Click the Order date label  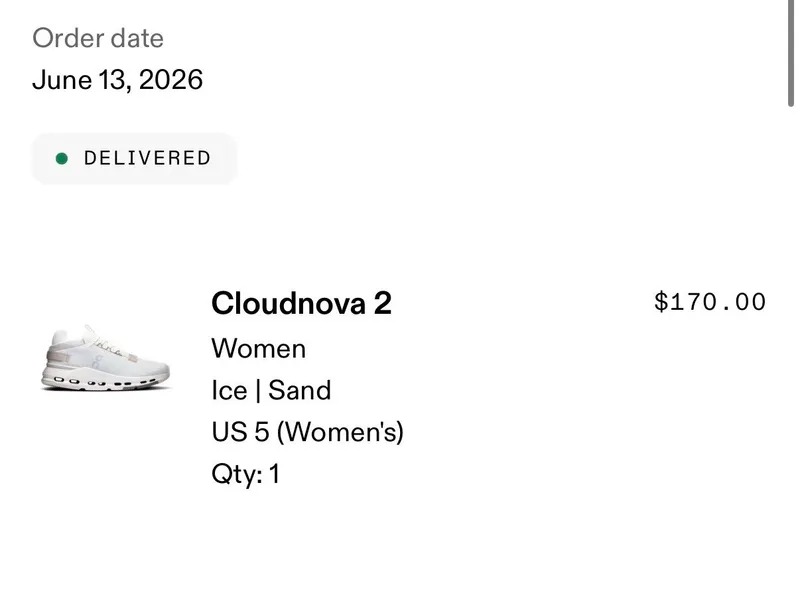click(98, 38)
